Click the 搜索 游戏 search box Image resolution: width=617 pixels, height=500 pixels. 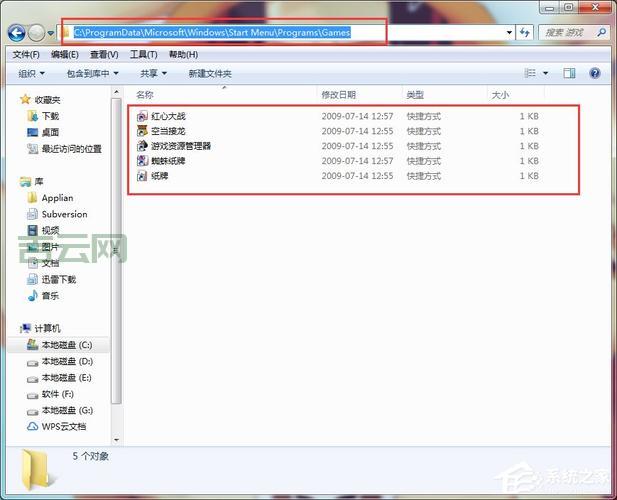click(x=572, y=33)
